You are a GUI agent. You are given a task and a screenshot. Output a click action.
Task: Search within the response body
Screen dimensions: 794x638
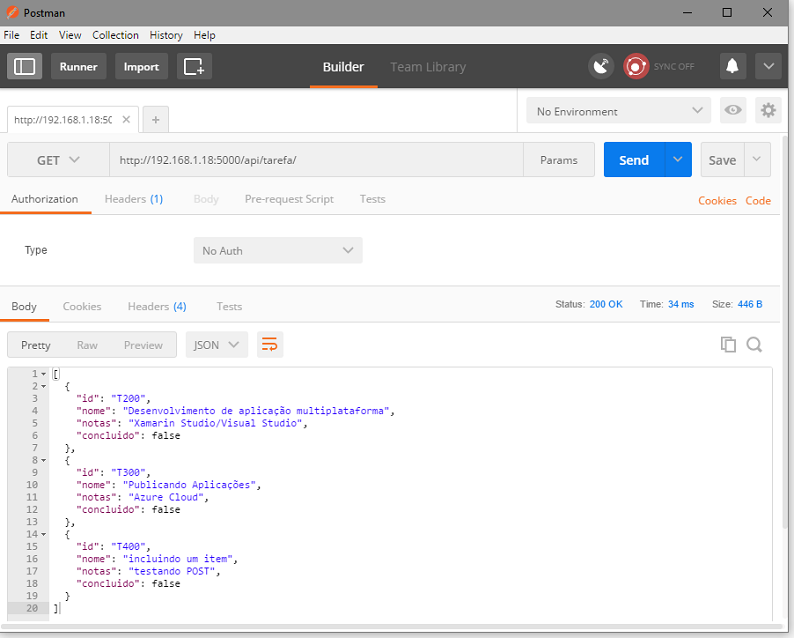point(754,344)
